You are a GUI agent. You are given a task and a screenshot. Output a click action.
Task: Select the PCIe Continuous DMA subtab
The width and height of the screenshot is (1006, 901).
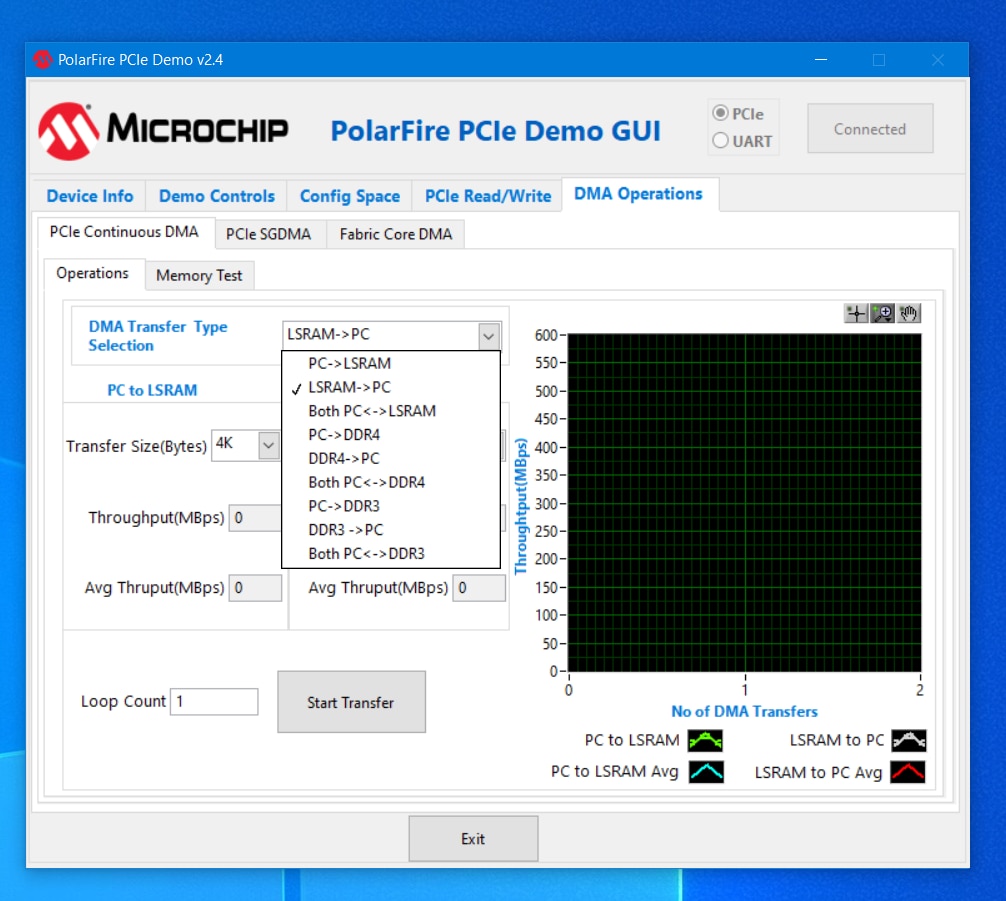(124, 232)
